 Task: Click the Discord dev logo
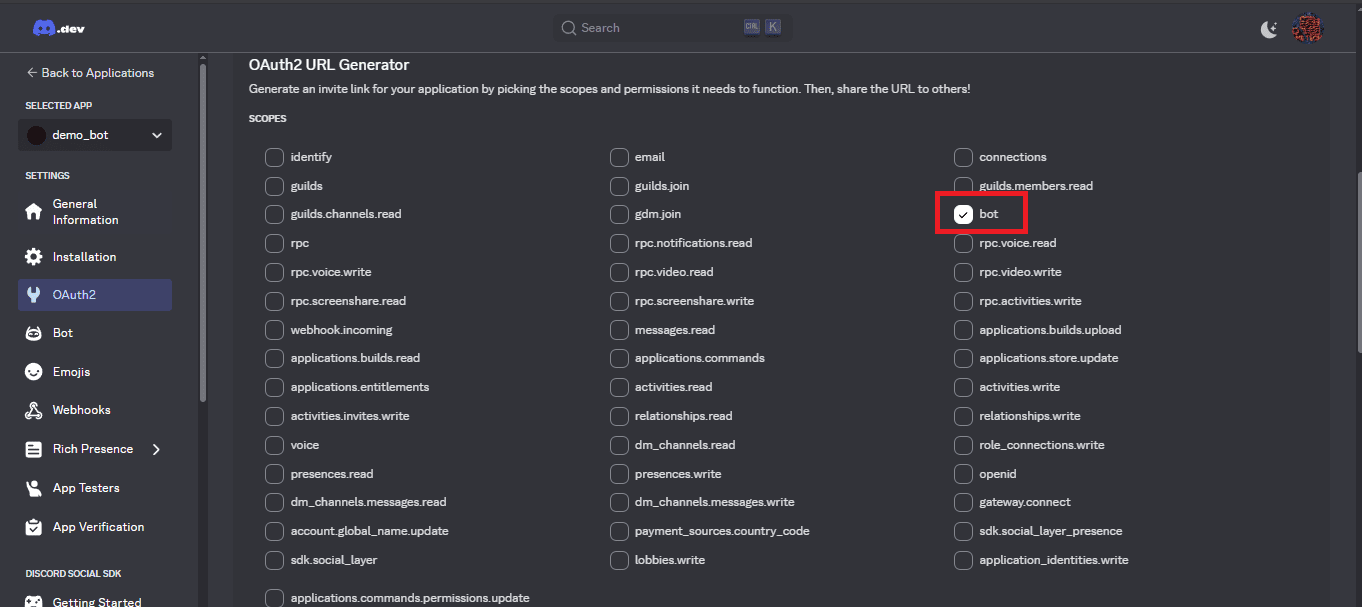click(x=58, y=28)
